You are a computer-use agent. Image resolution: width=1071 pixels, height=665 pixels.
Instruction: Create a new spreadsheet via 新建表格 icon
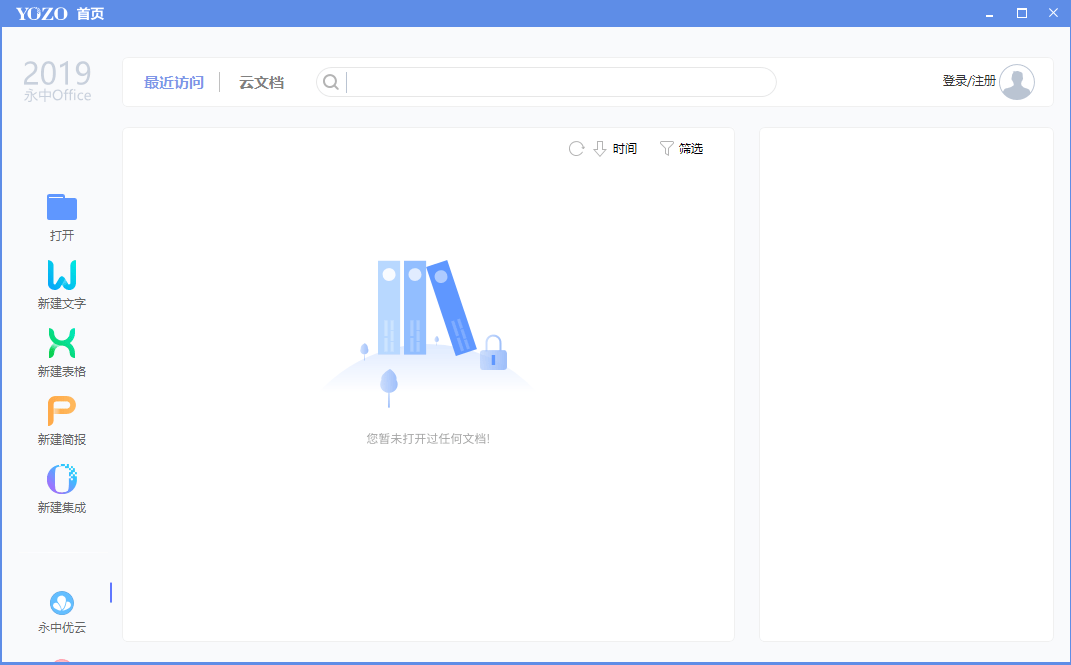point(61,345)
